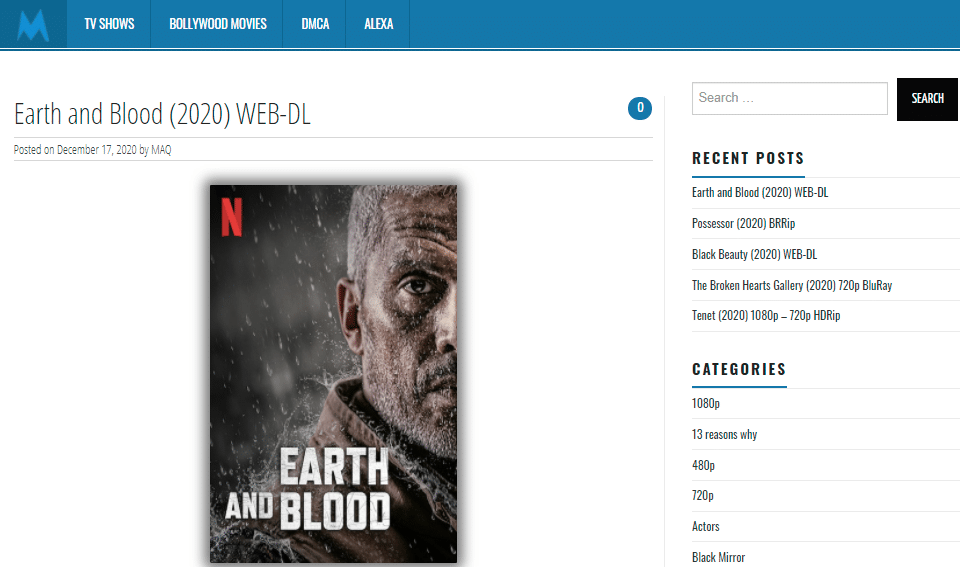The height and width of the screenshot is (567, 960).
Task: Click the Categories heading
Action: (739, 369)
